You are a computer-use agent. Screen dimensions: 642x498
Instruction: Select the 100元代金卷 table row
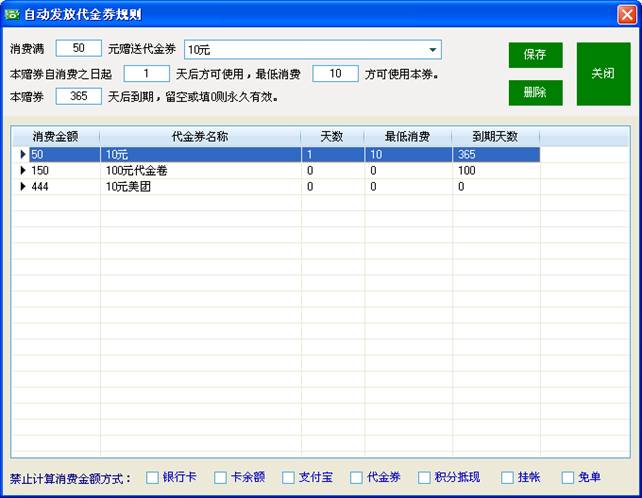pyautogui.click(x=200, y=171)
